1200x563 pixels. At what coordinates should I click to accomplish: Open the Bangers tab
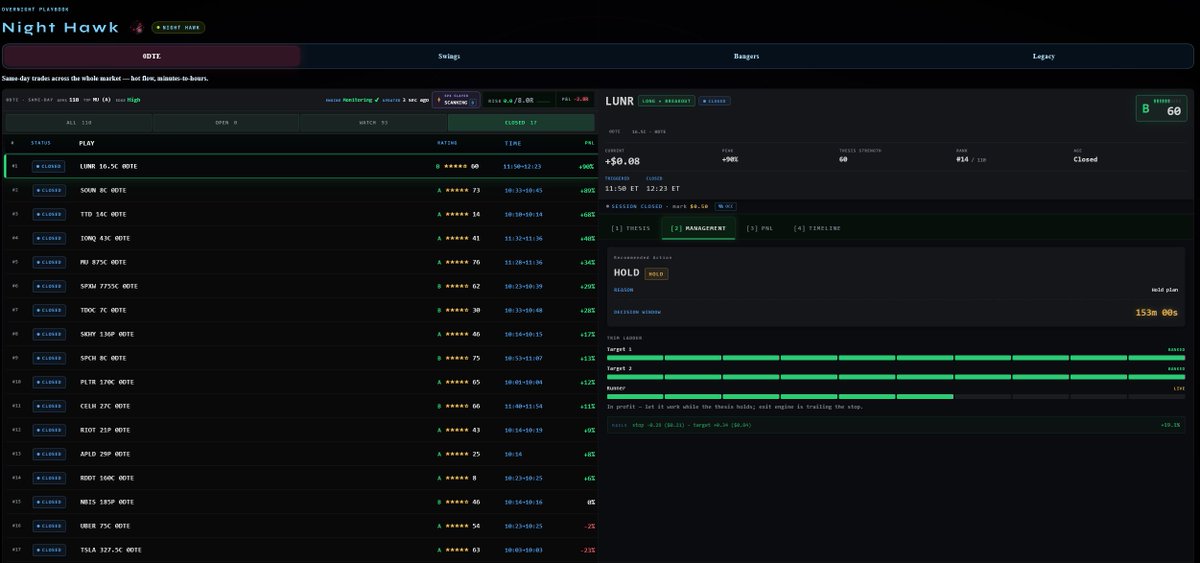746,56
